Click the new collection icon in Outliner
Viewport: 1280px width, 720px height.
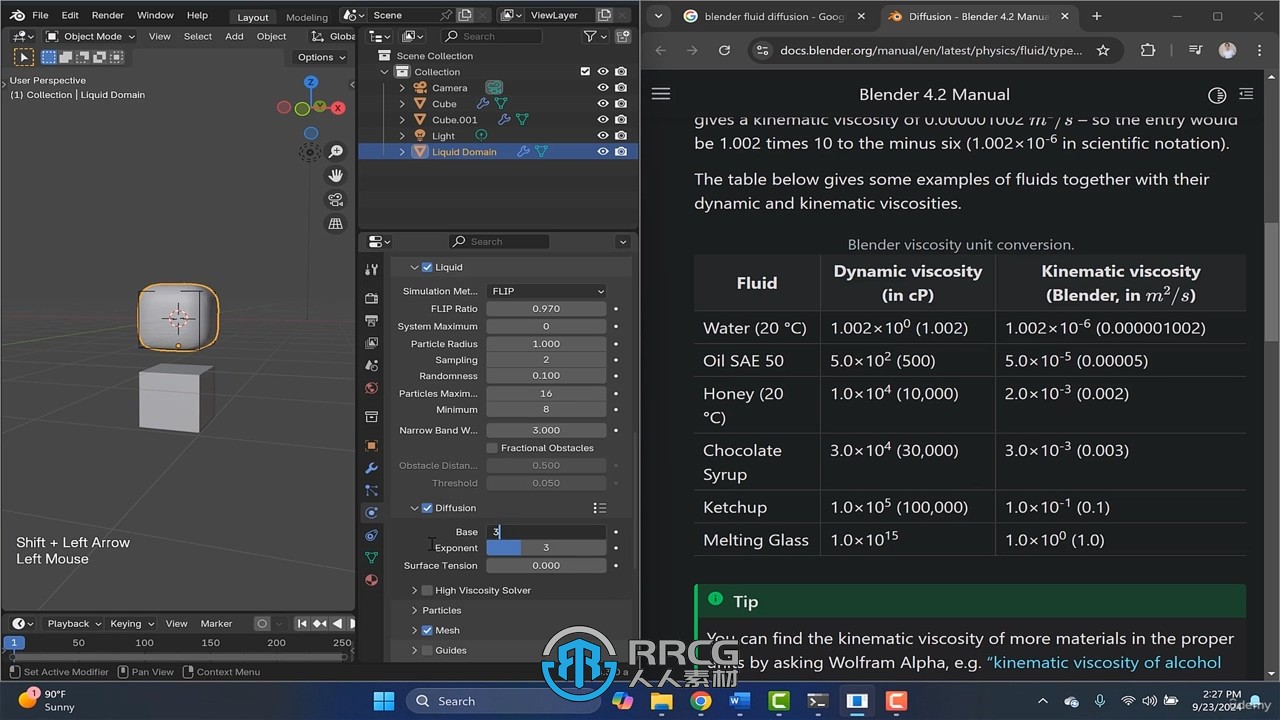621,36
